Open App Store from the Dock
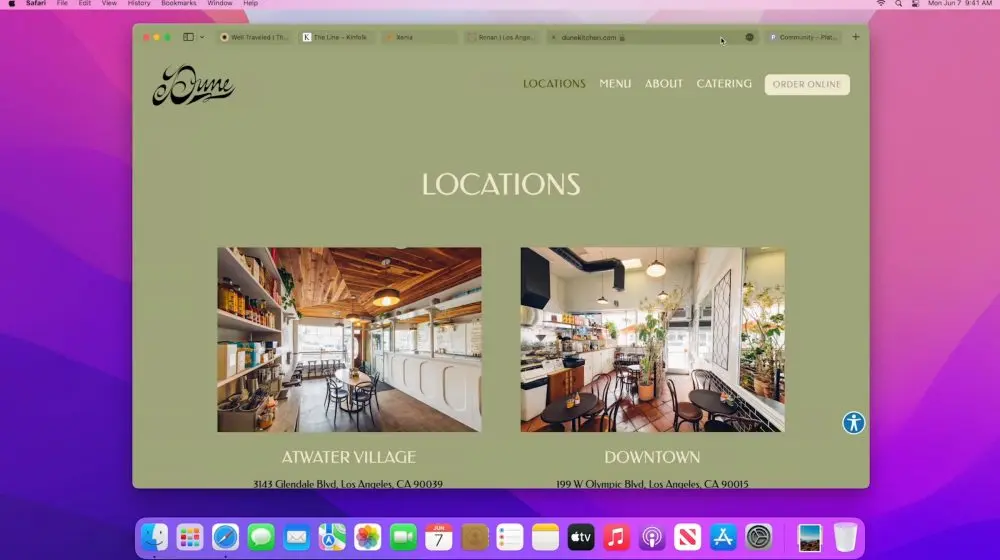Viewport: 1000px width, 560px height. click(x=723, y=537)
